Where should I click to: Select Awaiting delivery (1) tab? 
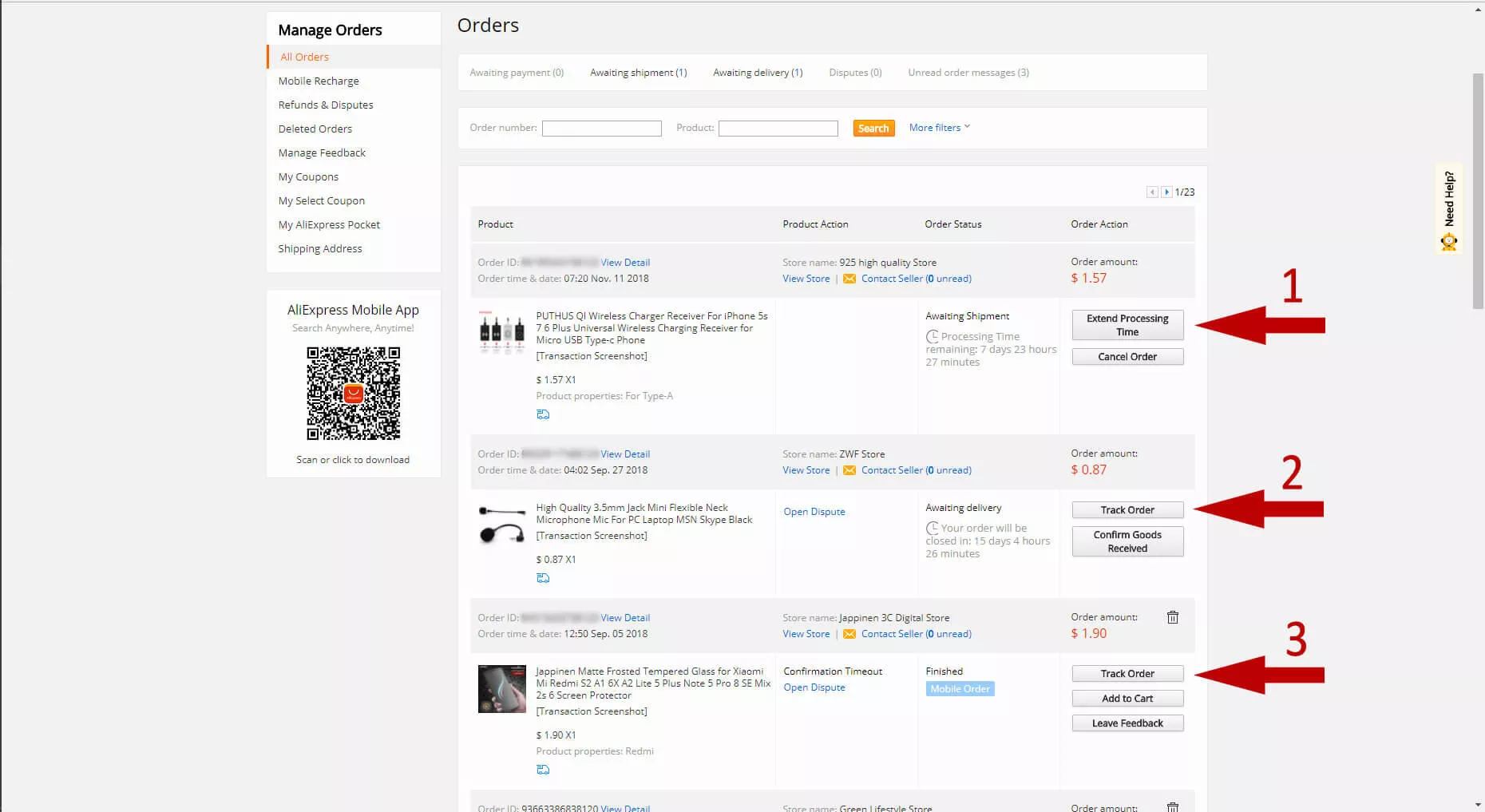click(x=758, y=73)
